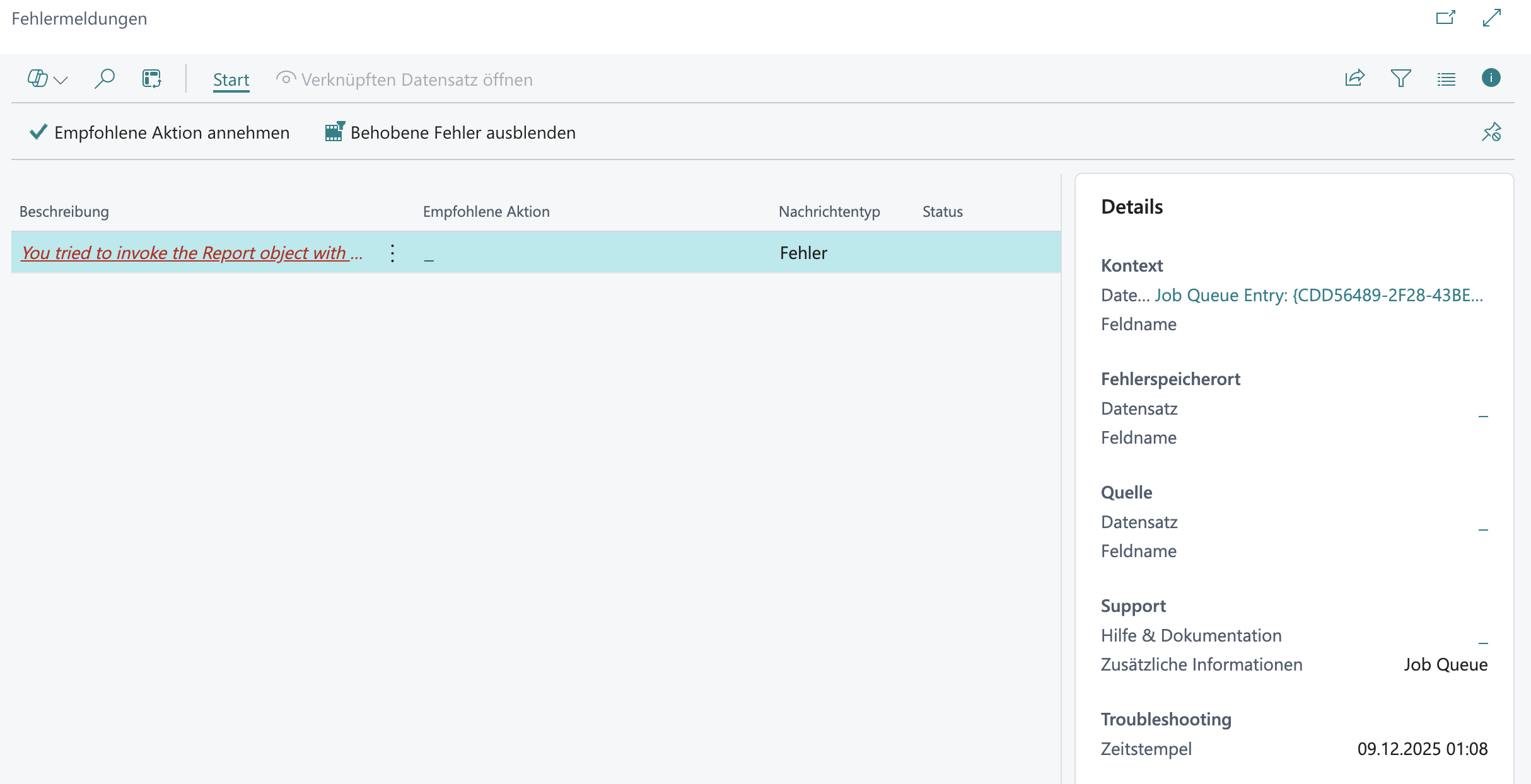Viewport: 1531px width, 784px height.
Task: Click Feldname under Kontext
Action: [1139, 324]
